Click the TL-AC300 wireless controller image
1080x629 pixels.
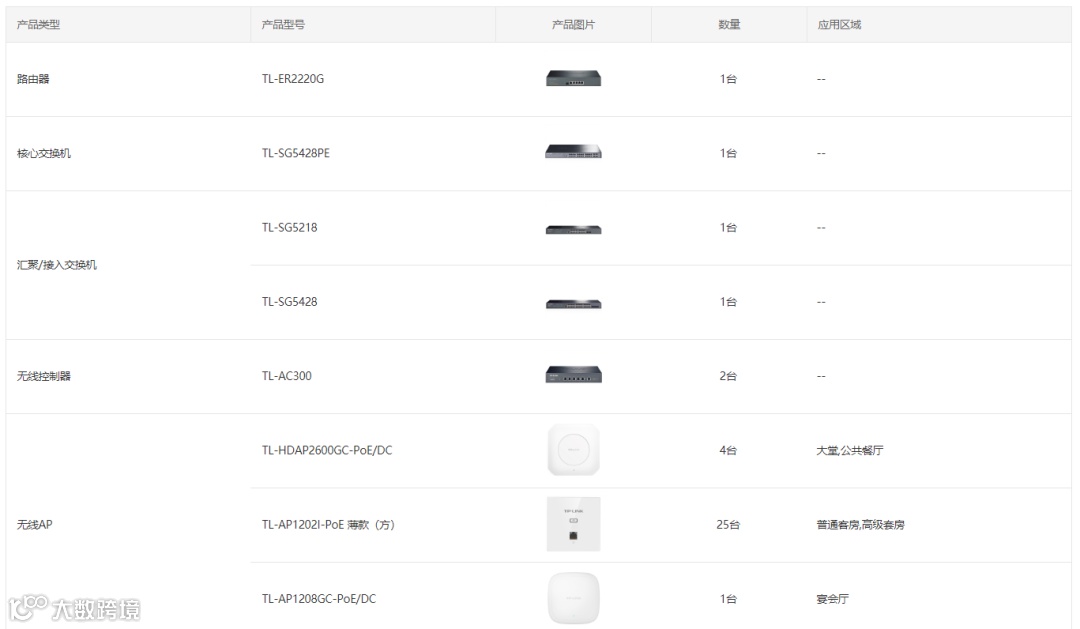point(573,375)
